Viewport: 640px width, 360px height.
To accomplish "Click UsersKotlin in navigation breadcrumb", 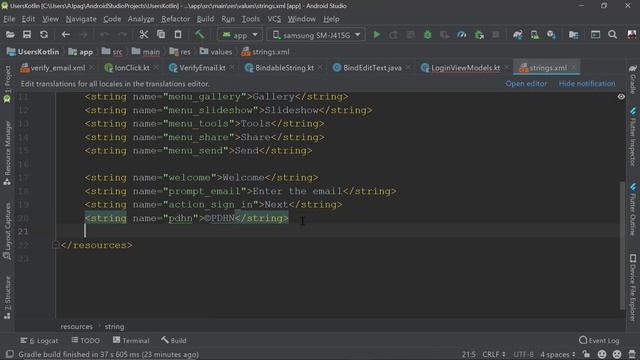I will pyautogui.click(x=33, y=52).
